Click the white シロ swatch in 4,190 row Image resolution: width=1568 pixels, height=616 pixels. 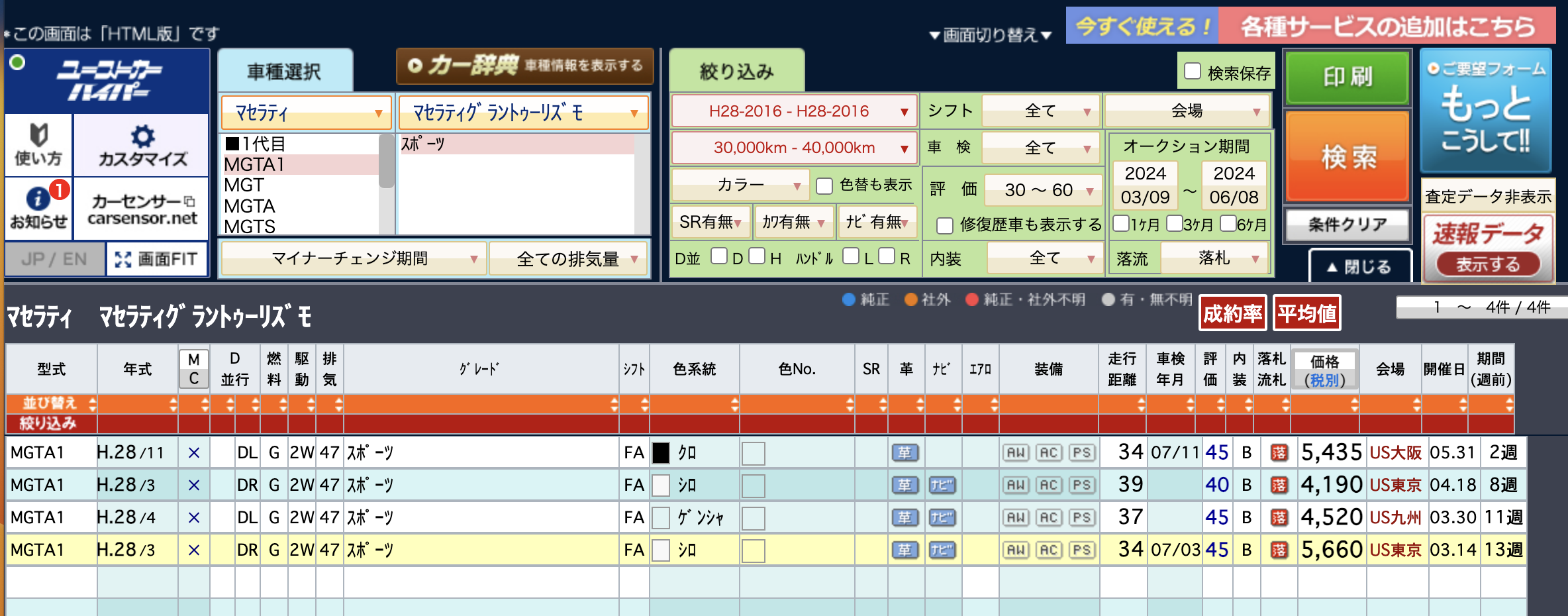pos(661,486)
